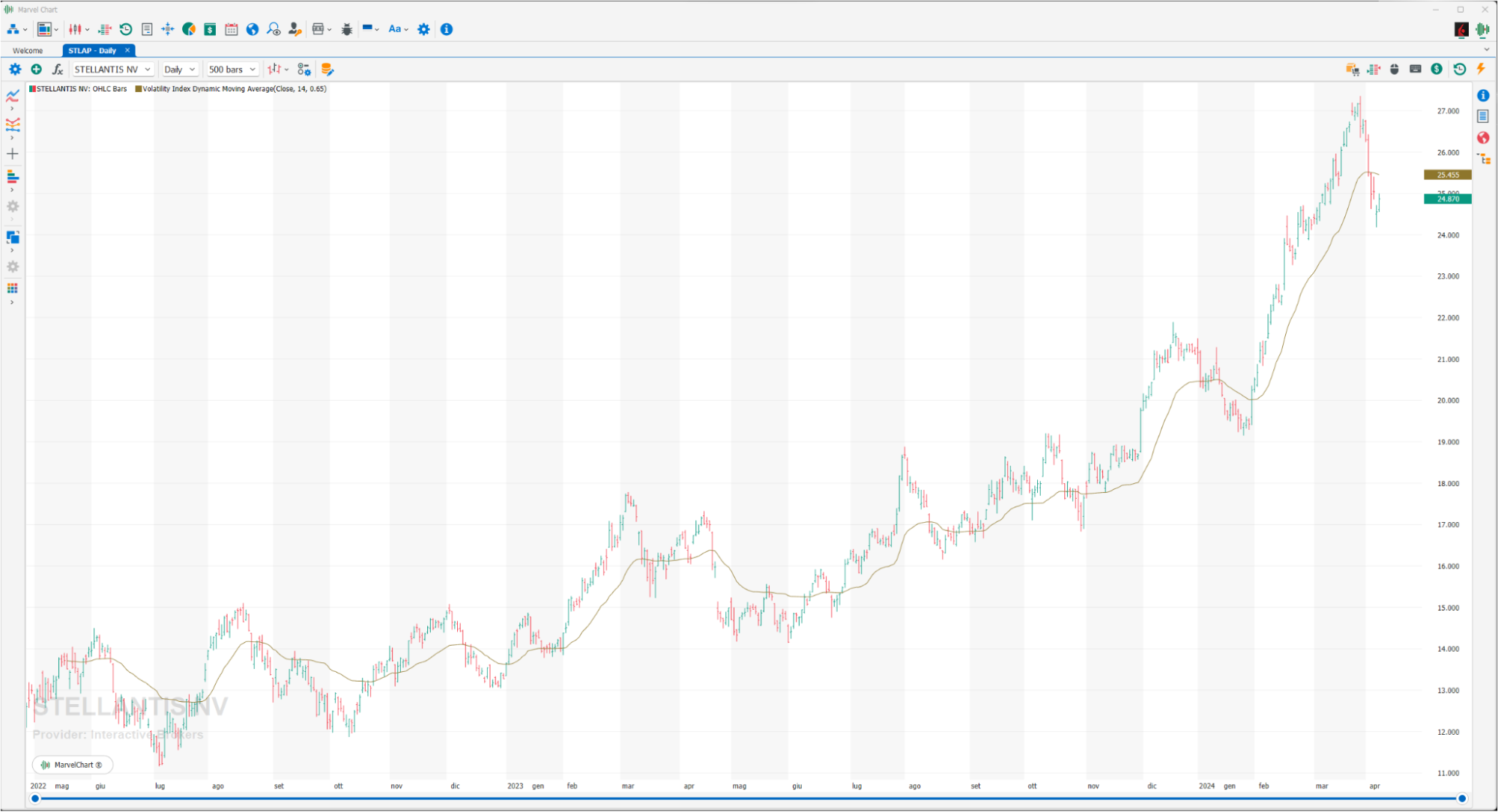Click the right handle of the range slider
Screen dimensions: 1498x812
tap(1461, 799)
